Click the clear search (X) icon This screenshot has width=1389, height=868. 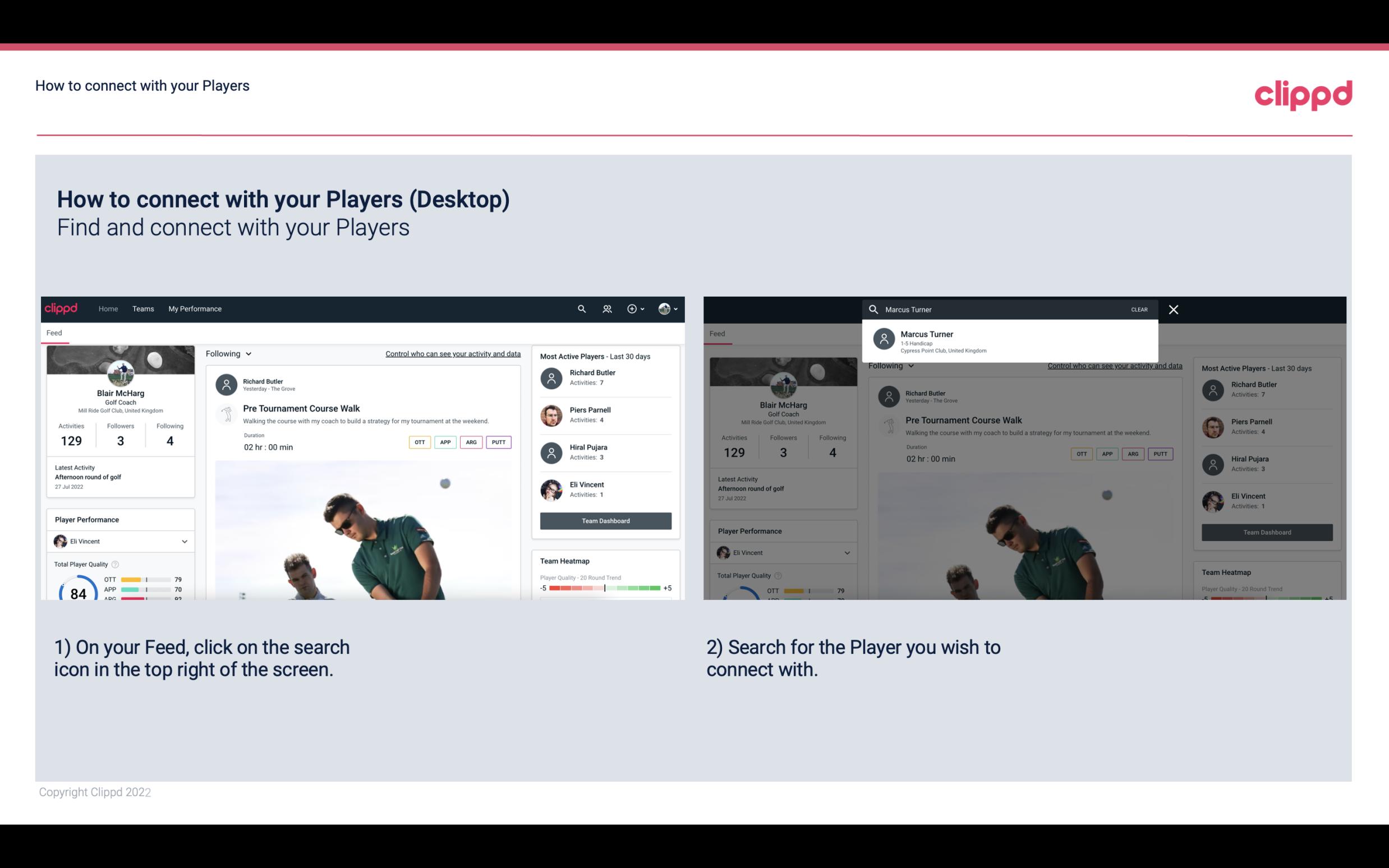pyautogui.click(x=1172, y=309)
